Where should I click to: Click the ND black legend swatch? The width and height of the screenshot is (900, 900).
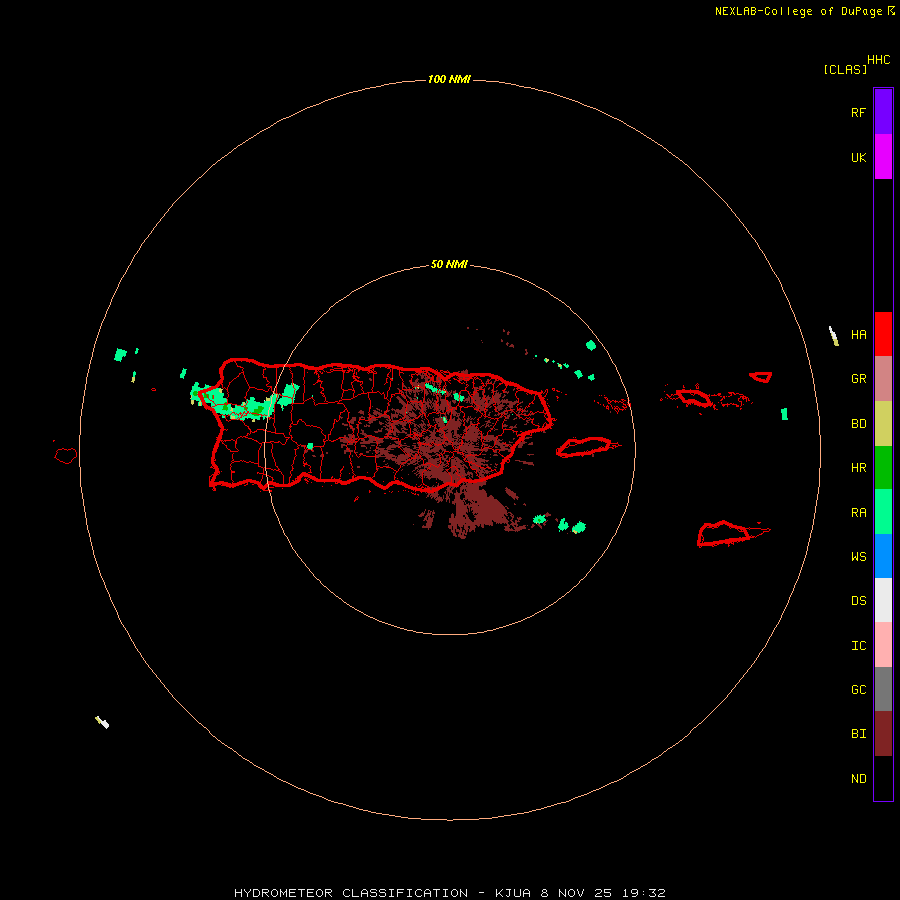tap(883, 778)
